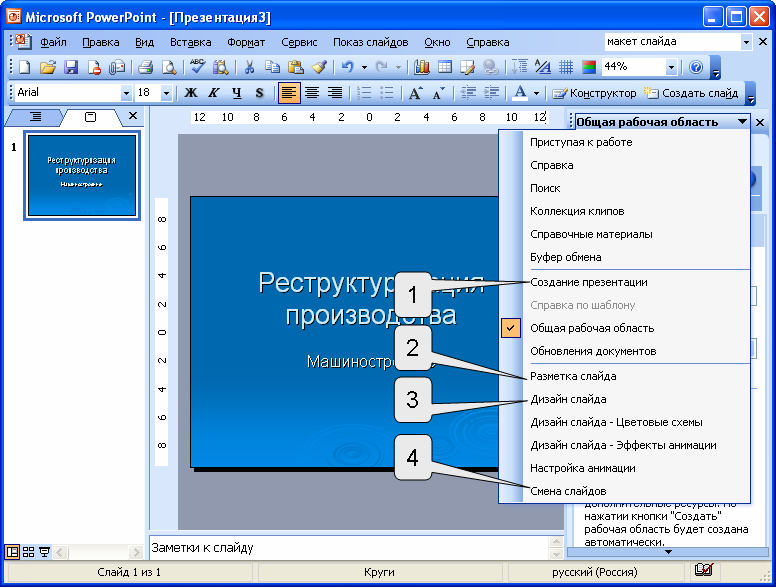Increase font size large A icon
The height and width of the screenshot is (587, 776).
pyautogui.click(x=415, y=93)
